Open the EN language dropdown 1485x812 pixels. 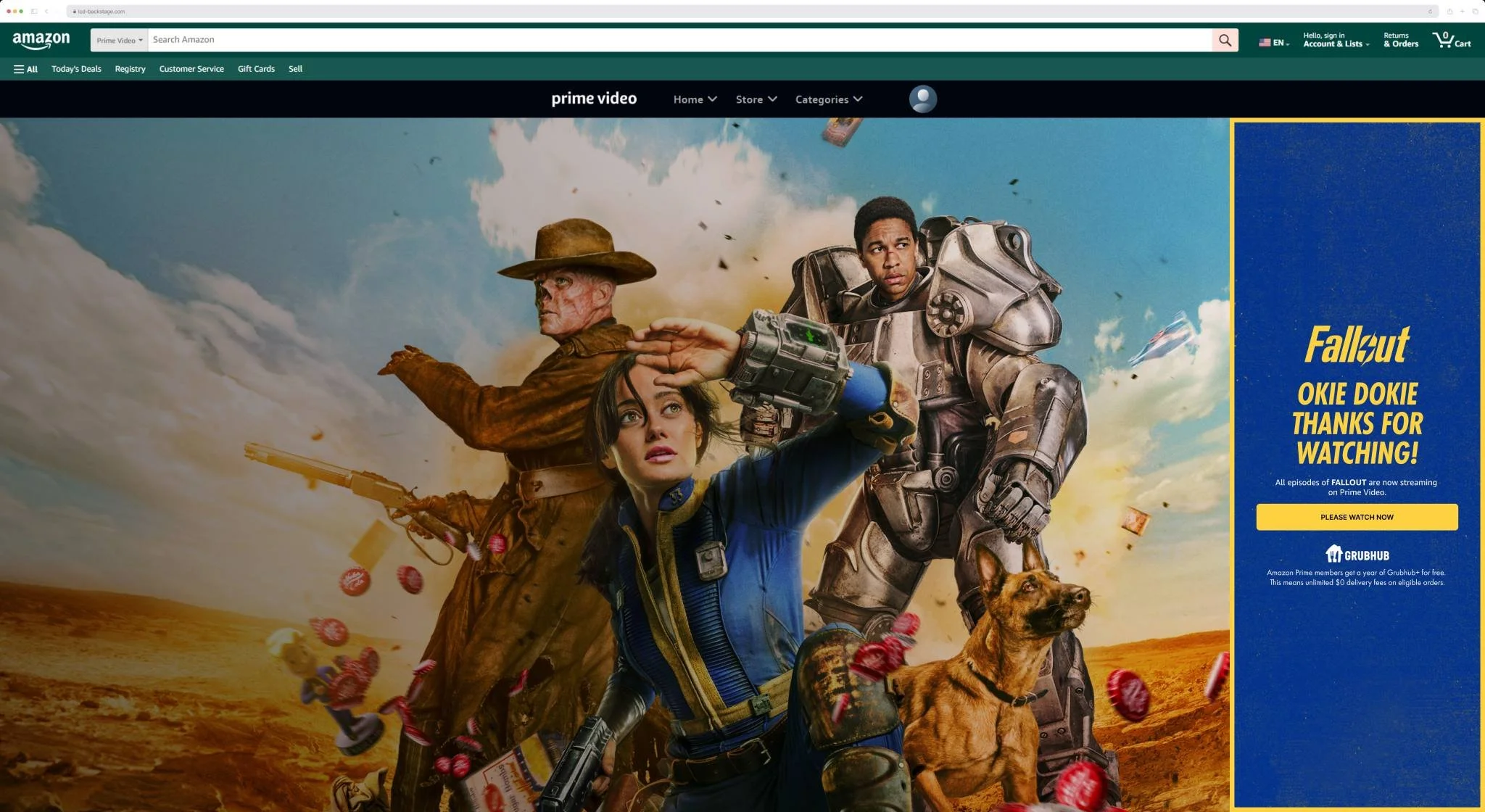click(1281, 43)
